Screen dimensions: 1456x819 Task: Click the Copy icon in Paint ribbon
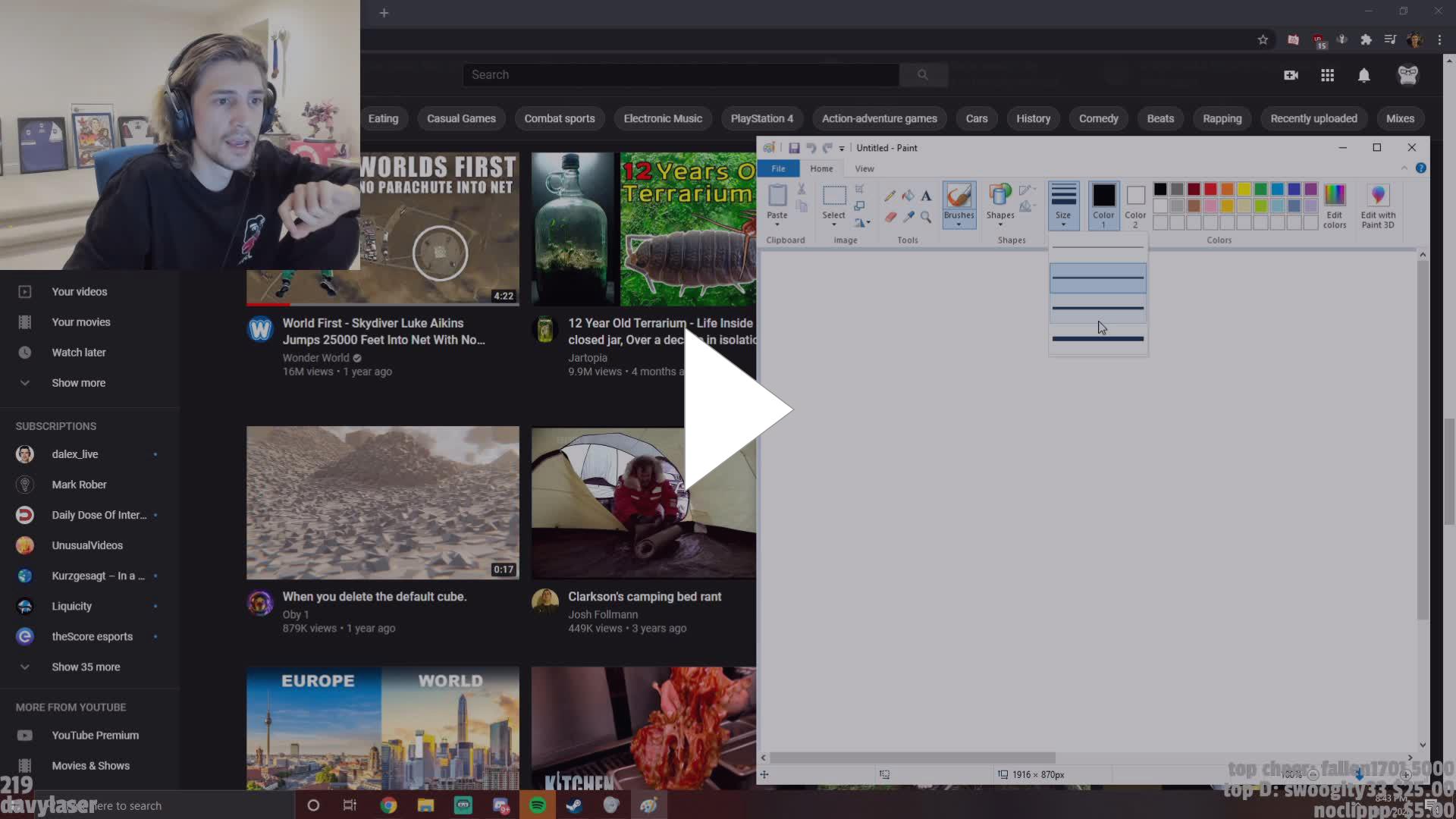coord(802,206)
